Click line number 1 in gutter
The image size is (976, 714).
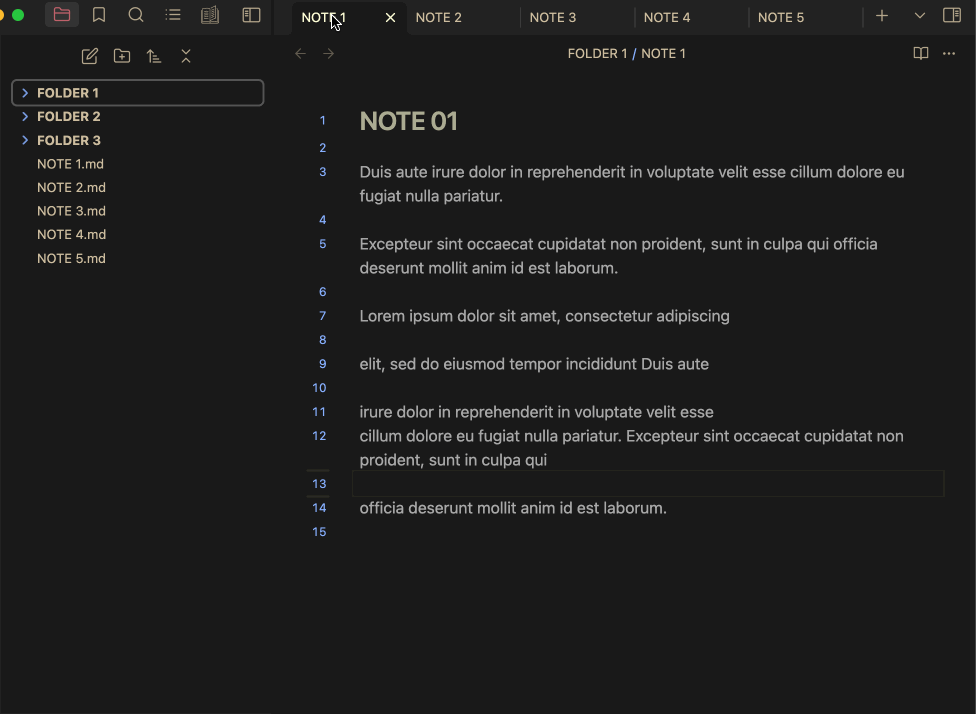(322, 120)
